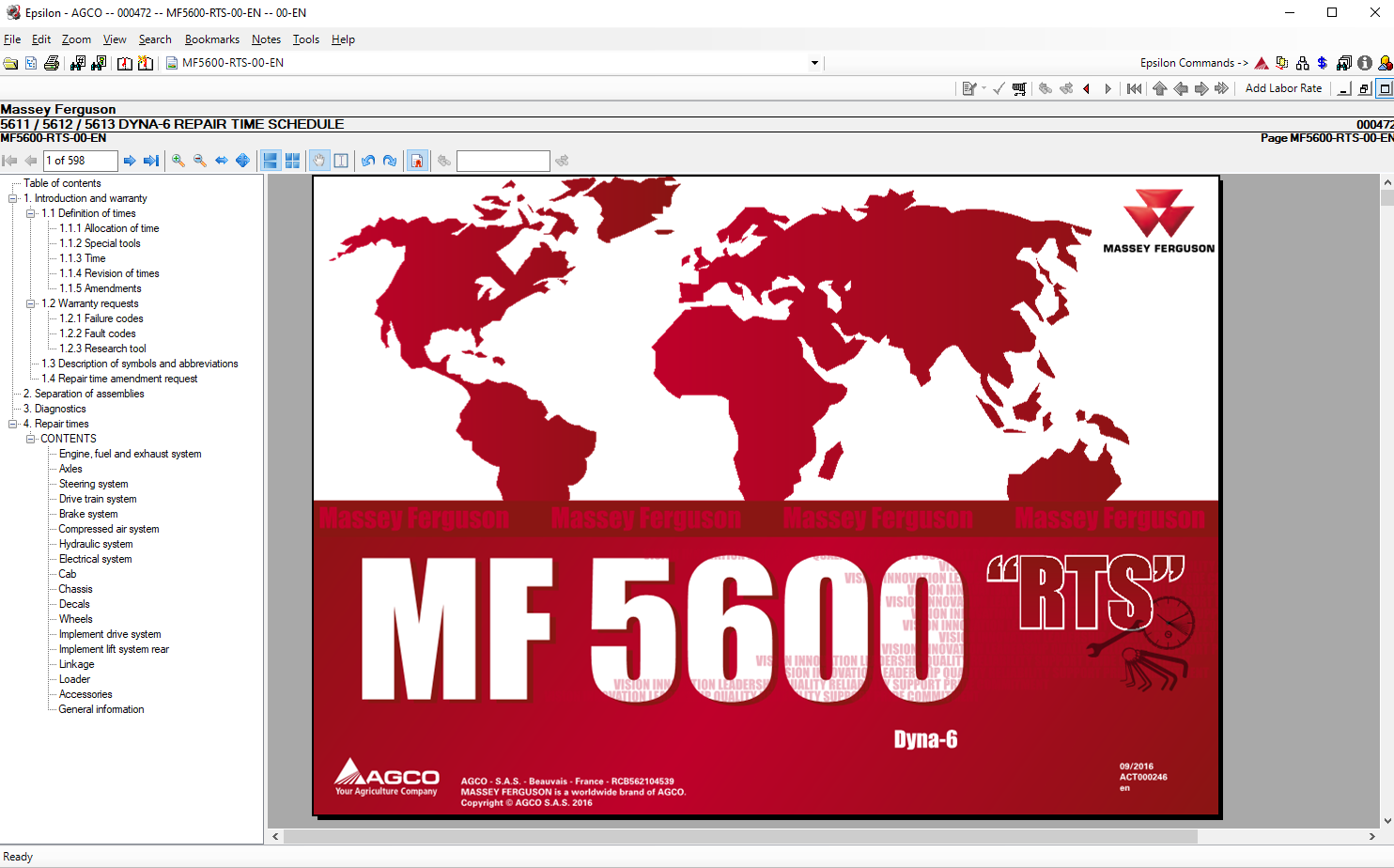Minimize the inner document window

click(1344, 88)
